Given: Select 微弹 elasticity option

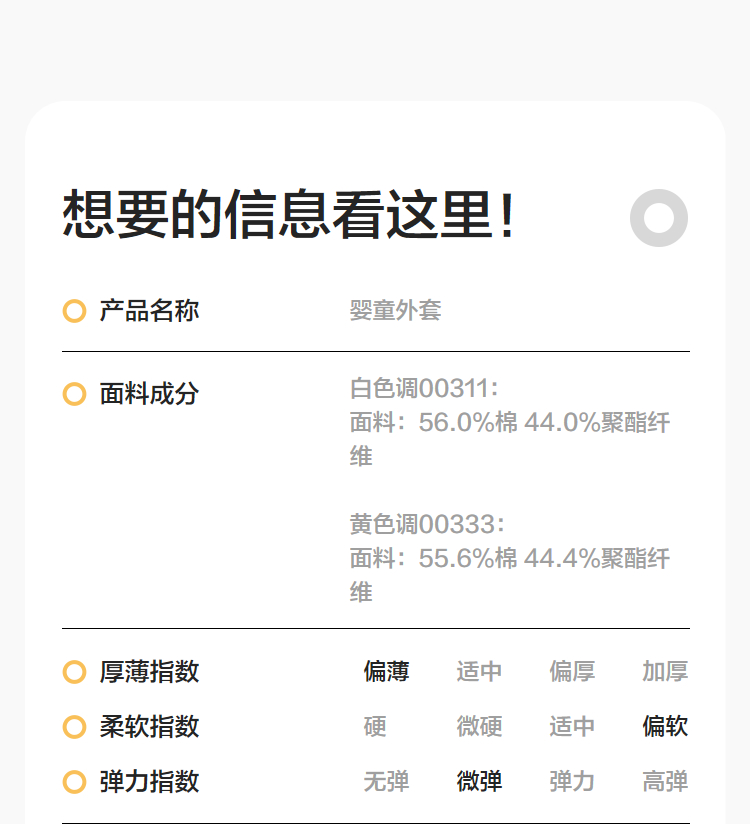Looking at the screenshot, I should 479,782.
